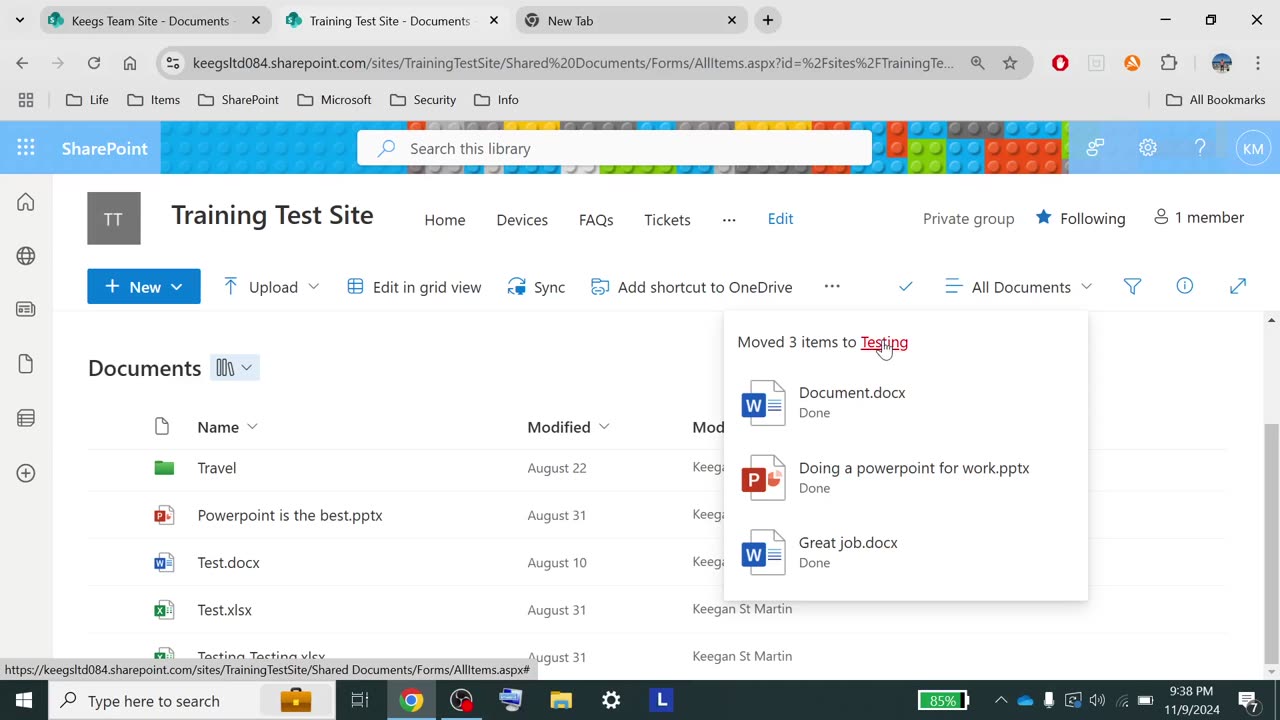Open My lists icon in left rail

pyautogui.click(x=26, y=418)
